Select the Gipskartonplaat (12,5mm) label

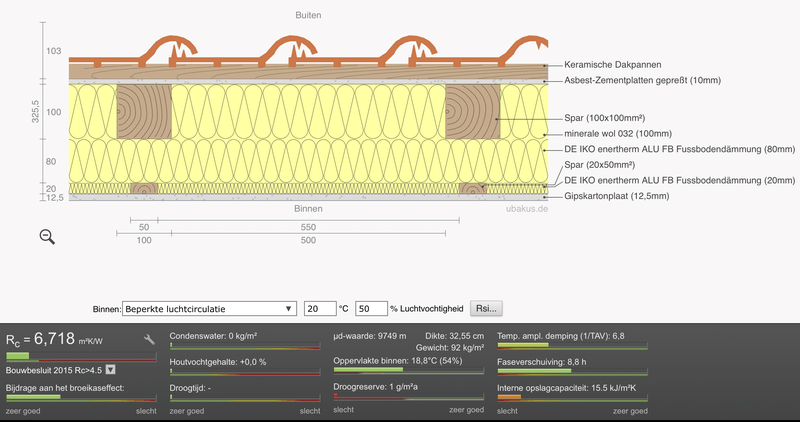pos(616,196)
